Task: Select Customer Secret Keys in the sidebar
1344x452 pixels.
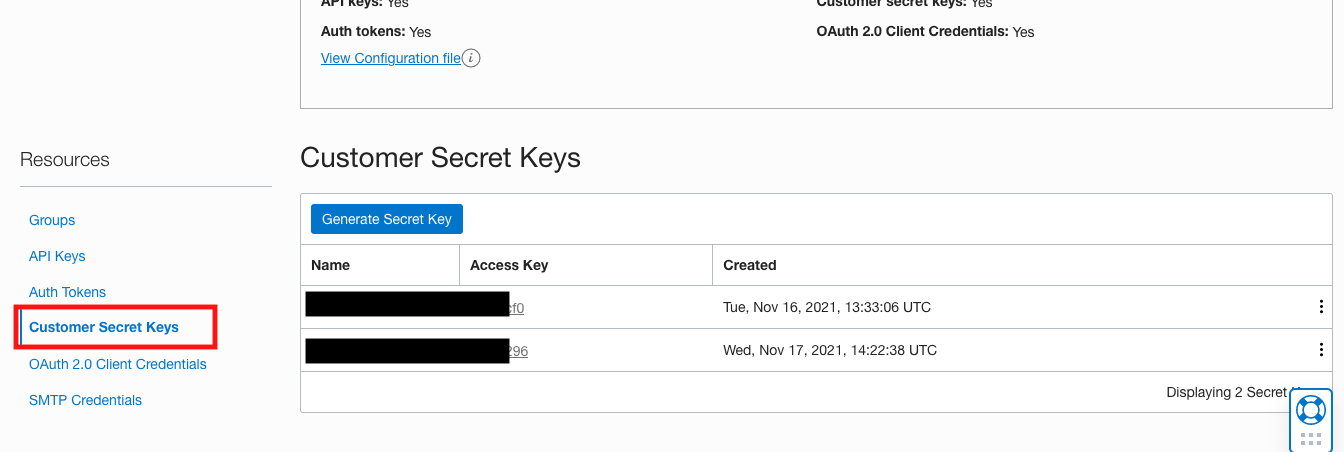Action: point(104,327)
